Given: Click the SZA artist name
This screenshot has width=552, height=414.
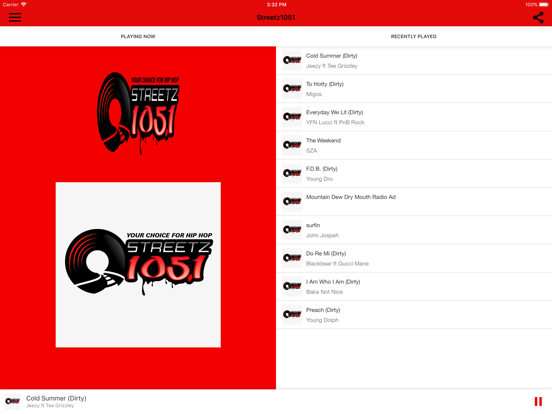Looking at the screenshot, I should coord(312,151).
